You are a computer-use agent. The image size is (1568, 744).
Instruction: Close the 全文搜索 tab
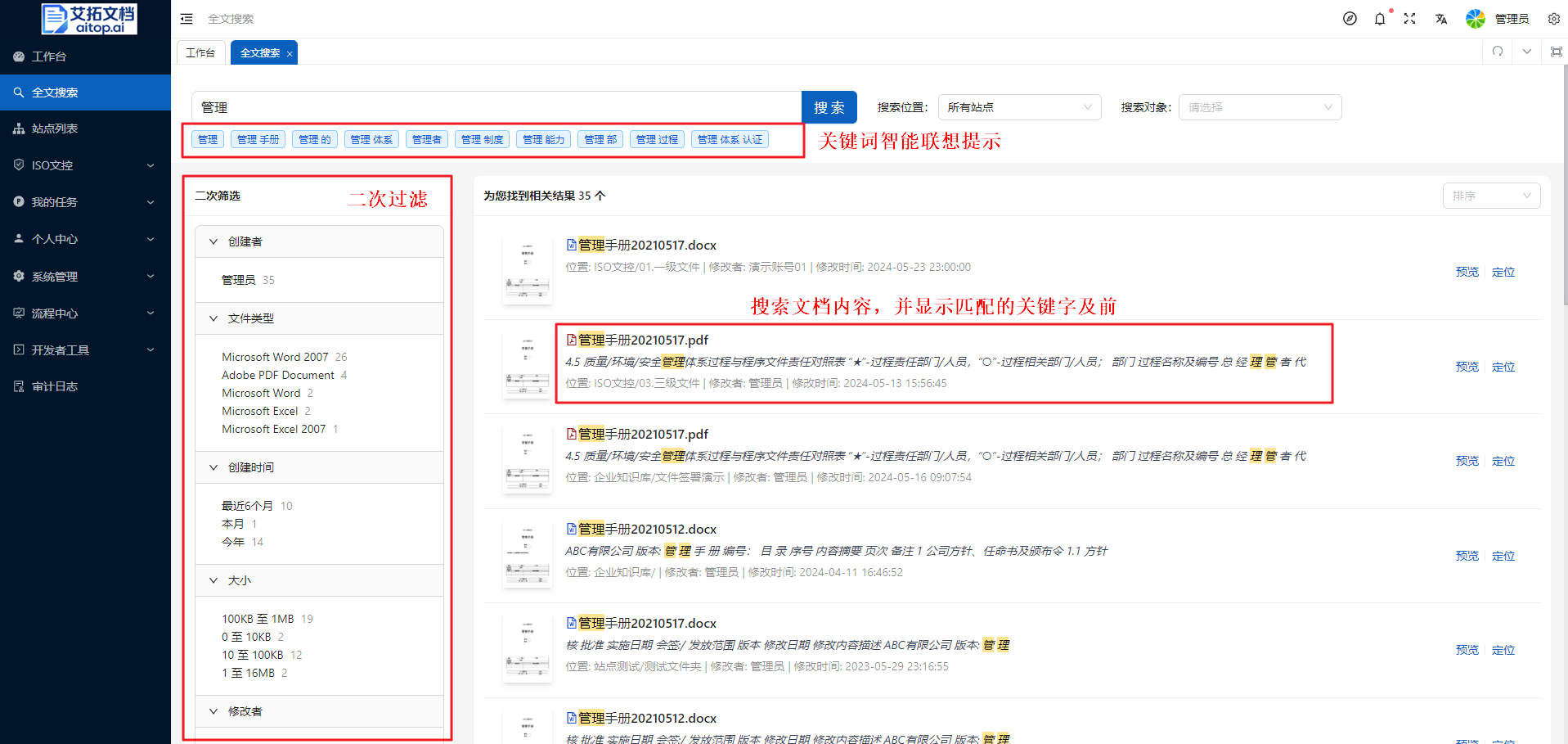click(290, 54)
